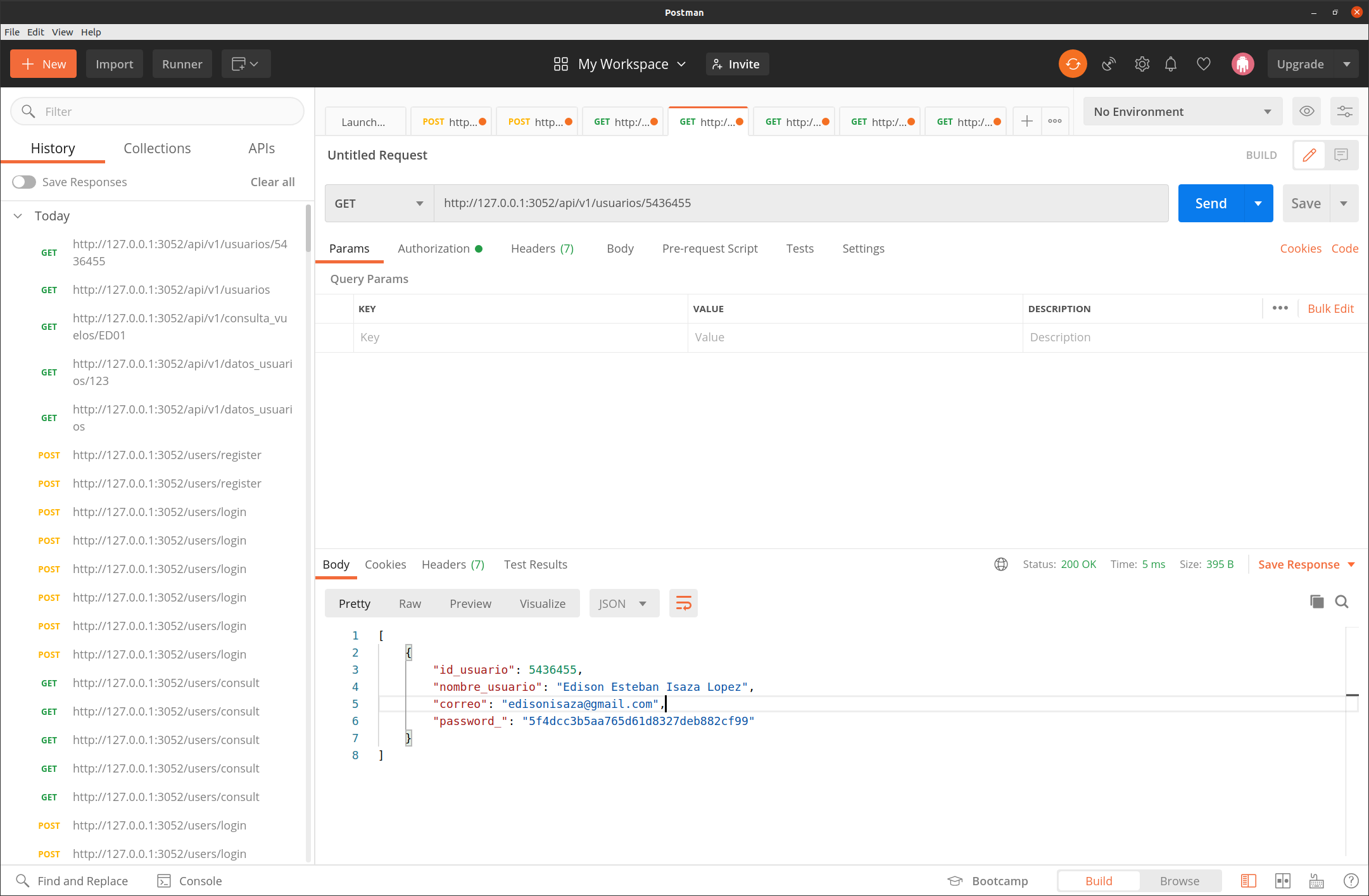The height and width of the screenshot is (896, 1369).
Task: Switch two-pane layout icon in status bar
Action: click(1283, 881)
